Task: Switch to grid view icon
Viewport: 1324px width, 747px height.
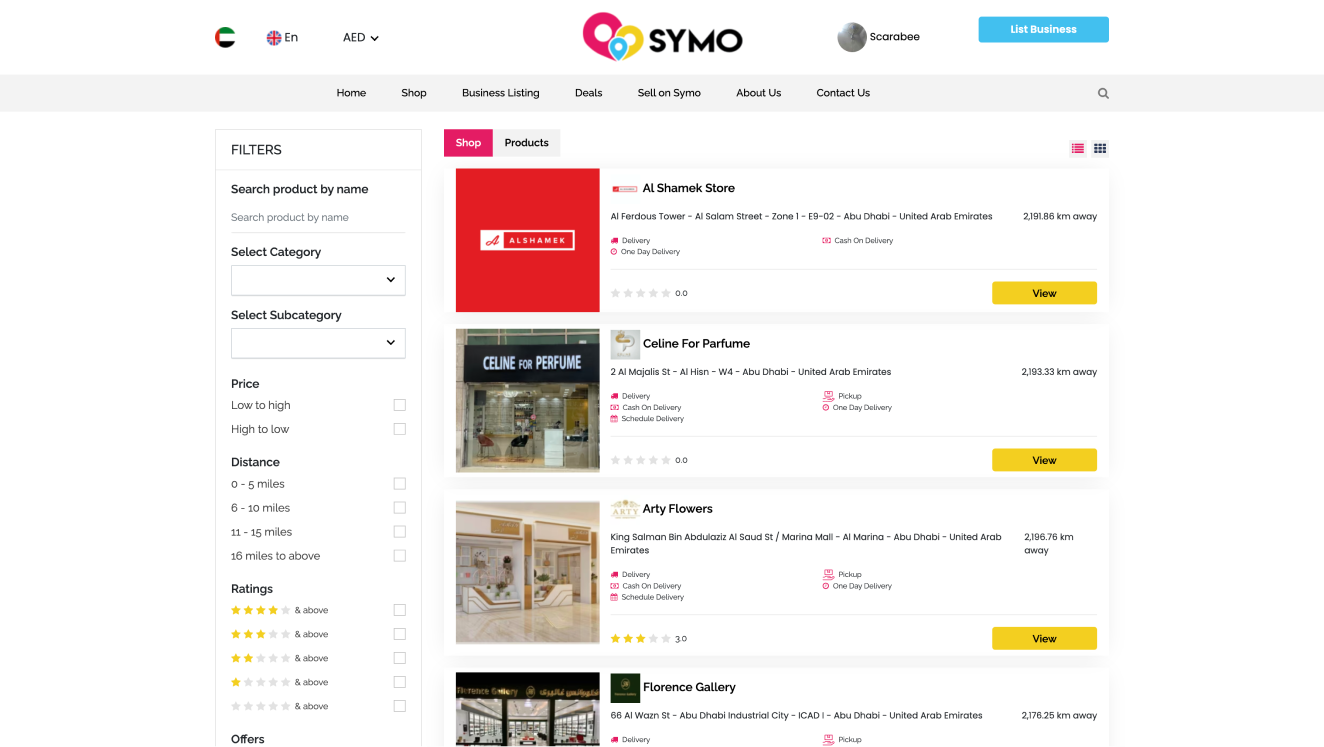Action: pyautogui.click(x=1100, y=149)
